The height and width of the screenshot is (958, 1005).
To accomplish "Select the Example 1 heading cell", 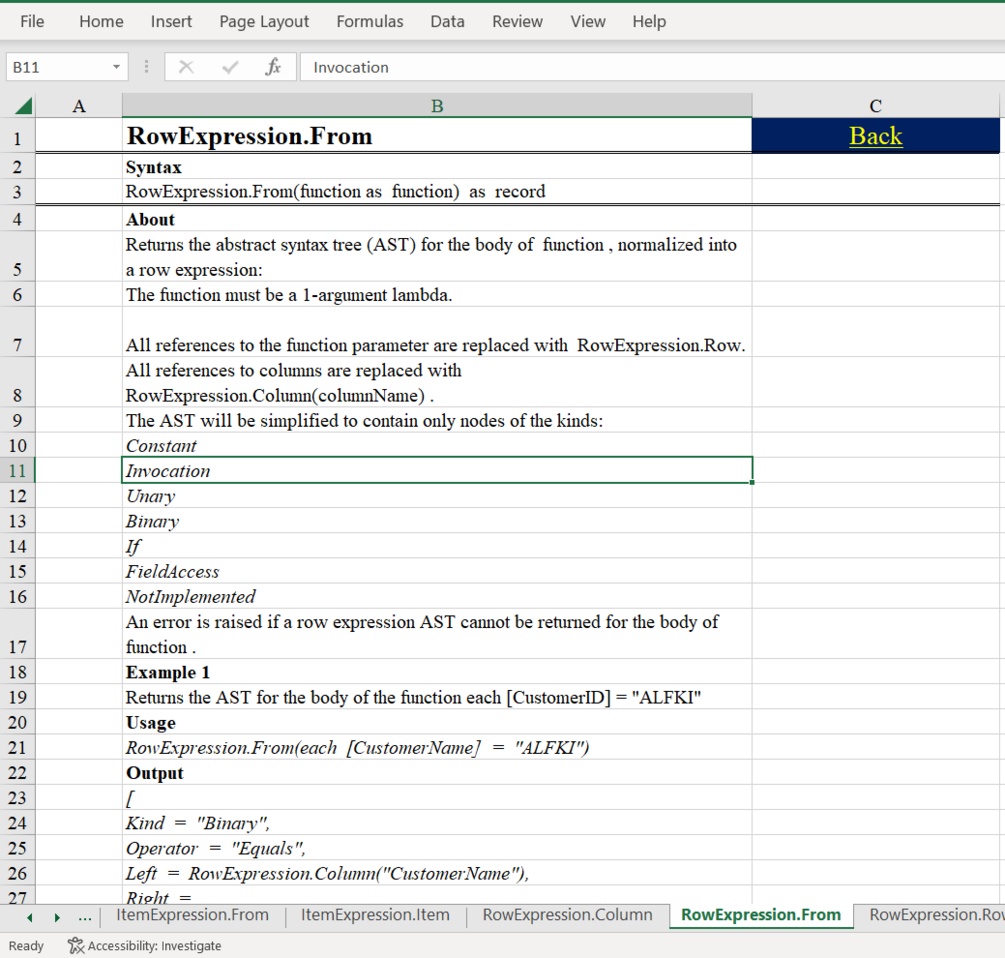I will pos(436,672).
